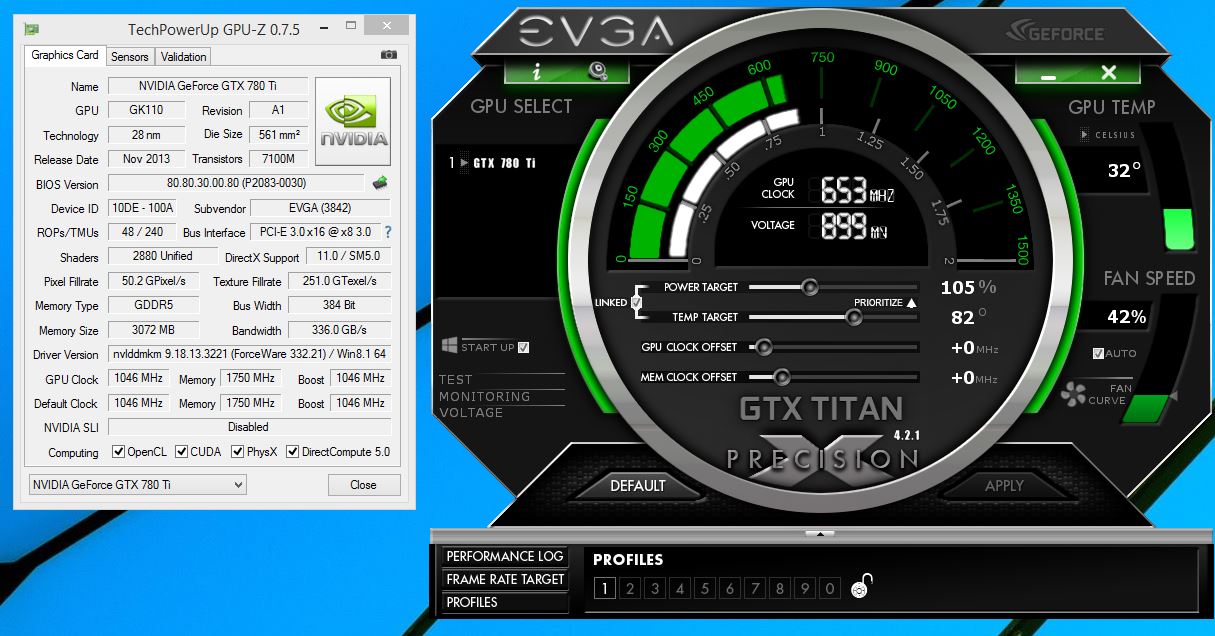Click the Monitoring option in Precision
The height and width of the screenshot is (636, 1215).
pyautogui.click(x=484, y=396)
